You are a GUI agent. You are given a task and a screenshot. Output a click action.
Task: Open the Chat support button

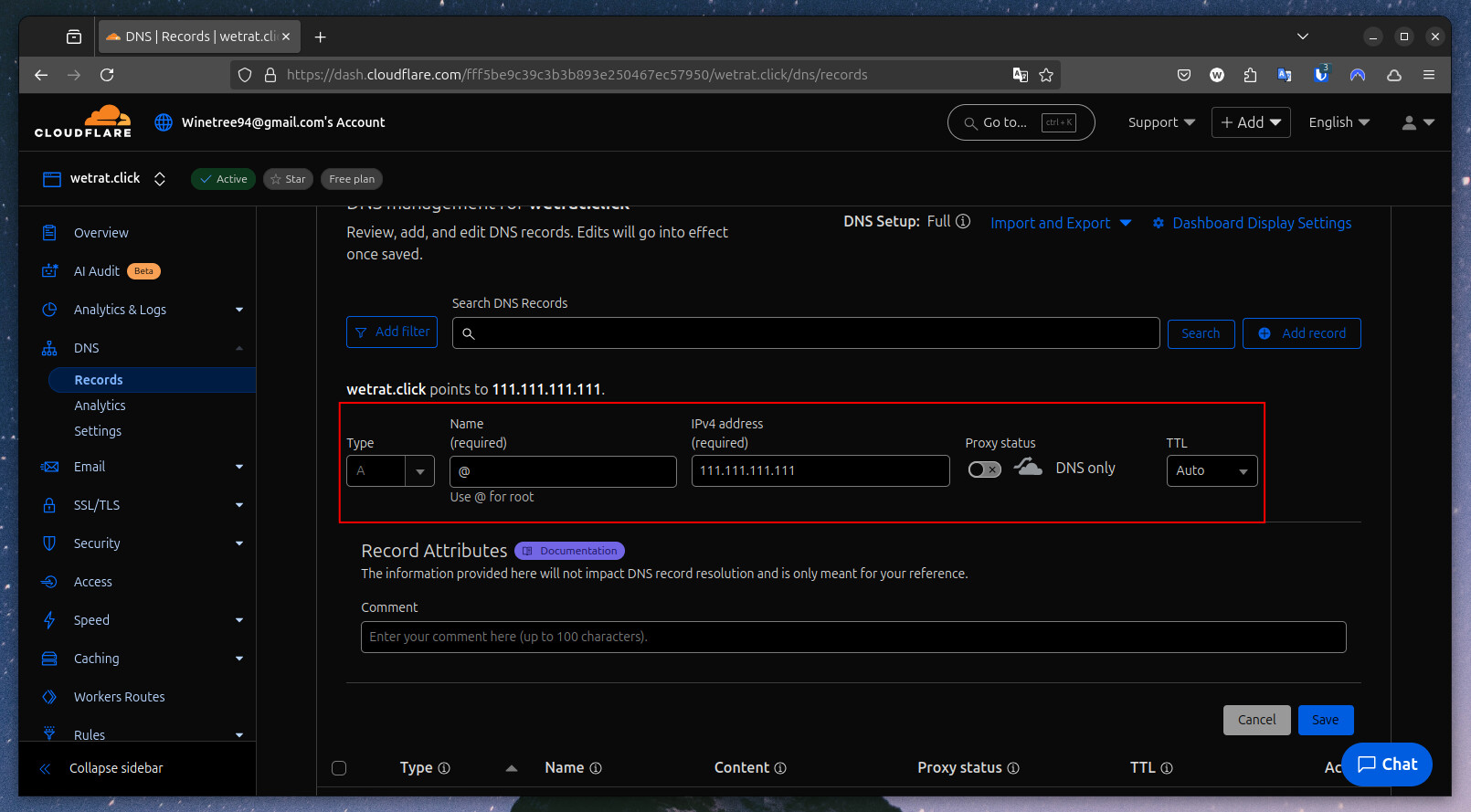(1386, 765)
